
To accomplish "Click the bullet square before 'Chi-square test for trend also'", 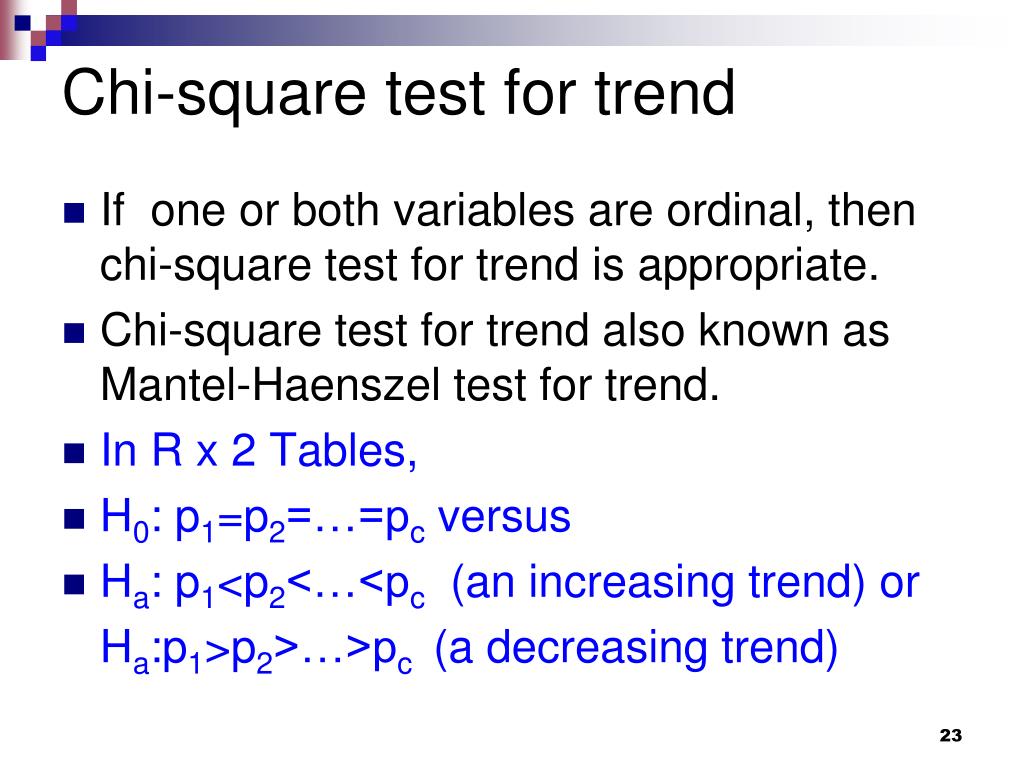I will pyautogui.click(x=74, y=333).
